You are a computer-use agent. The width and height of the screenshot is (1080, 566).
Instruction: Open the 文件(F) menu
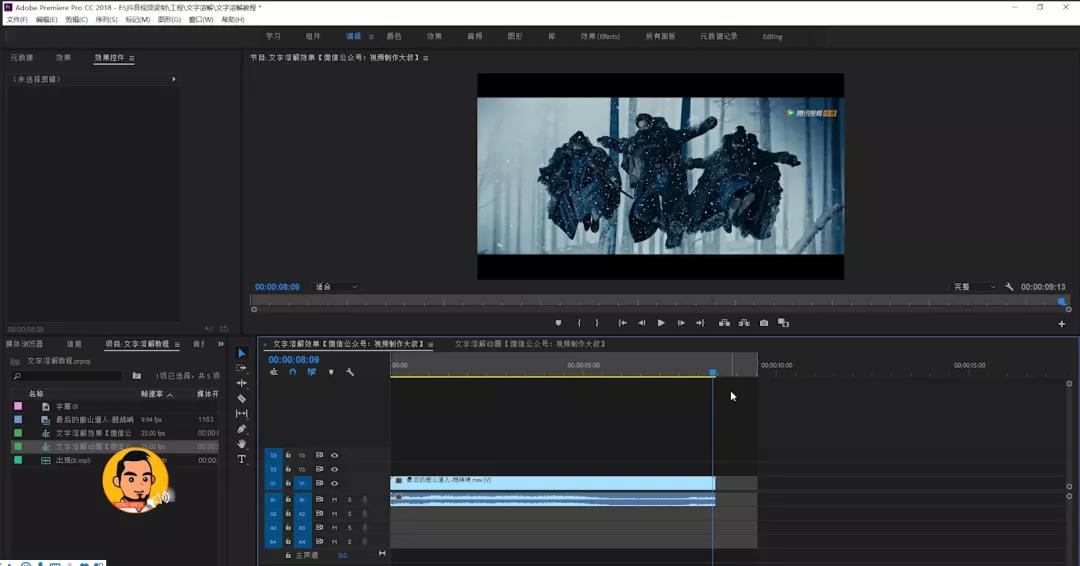pos(17,20)
